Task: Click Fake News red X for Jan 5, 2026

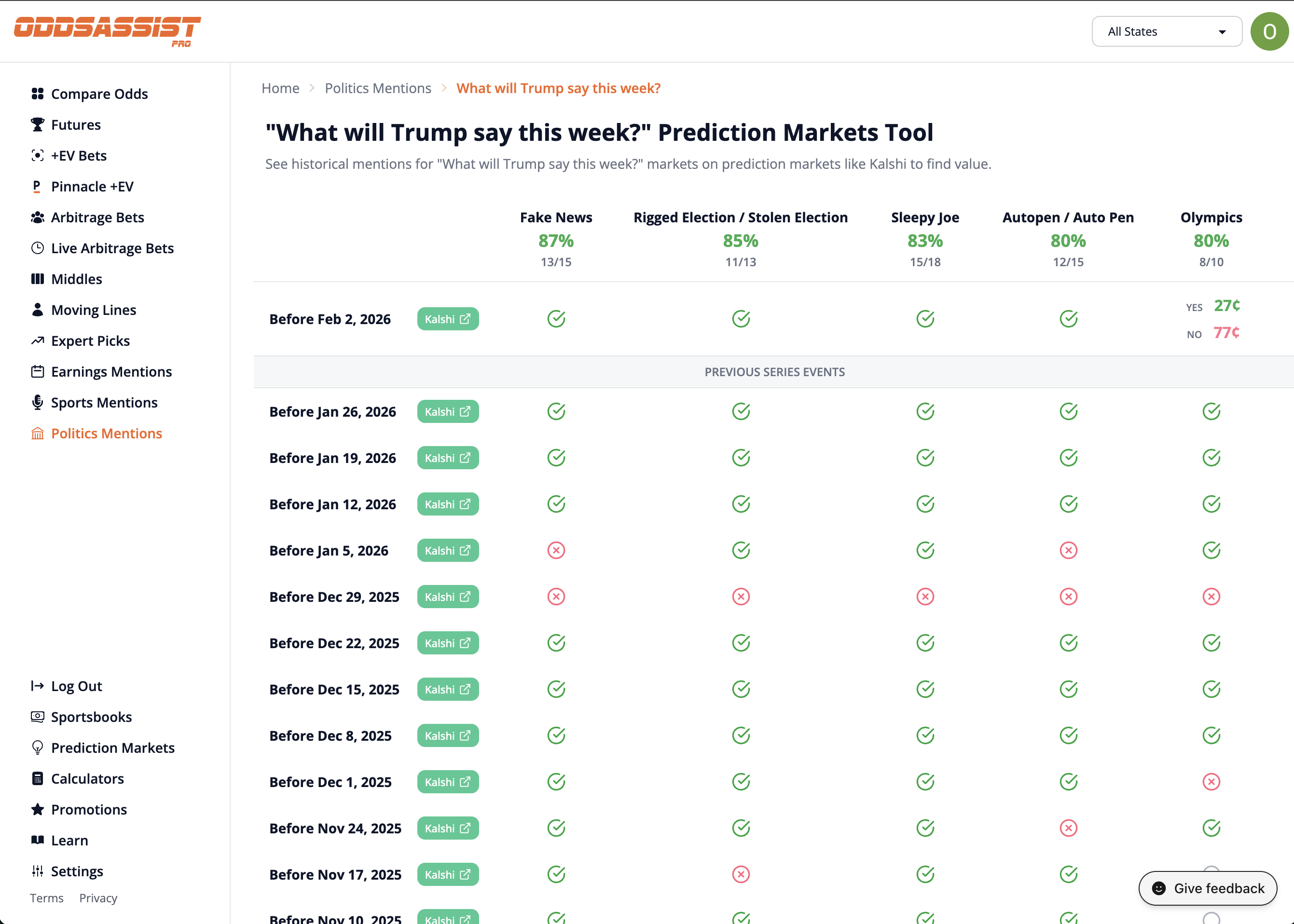Action: tap(556, 550)
